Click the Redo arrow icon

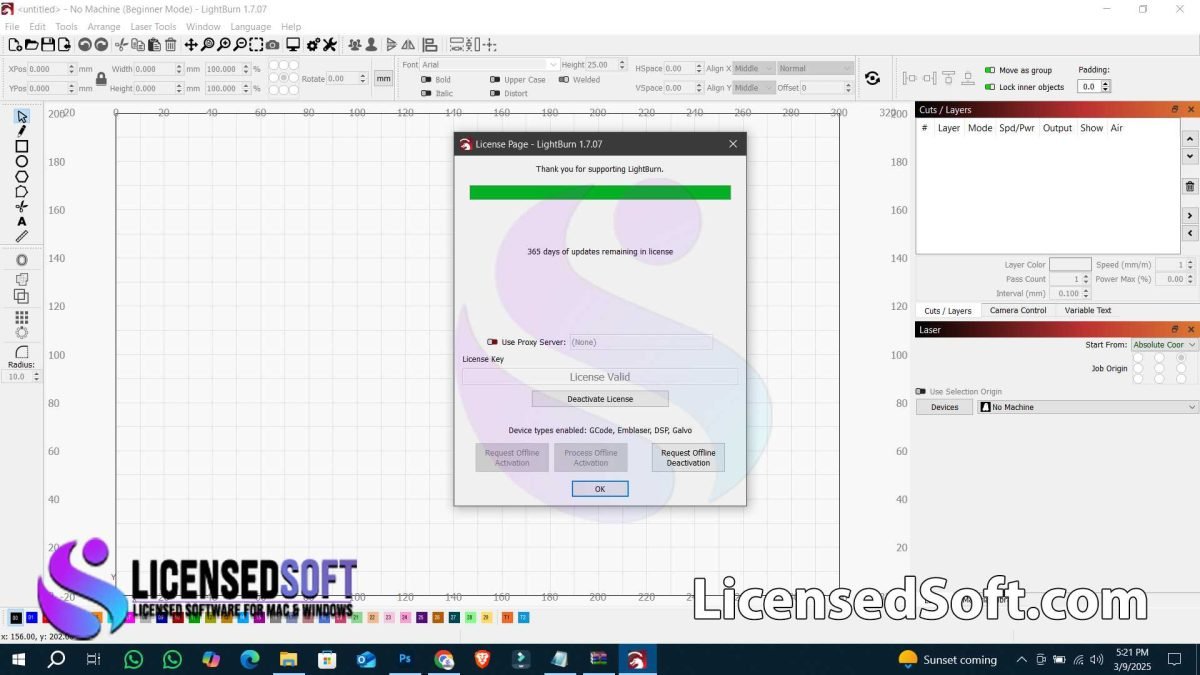tap(101, 45)
